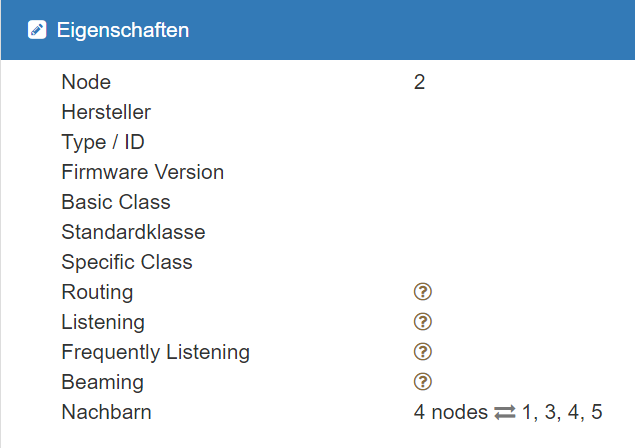This screenshot has height=448, width=635.
Task: Select the Hersteller property label
Action: [106, 112]
